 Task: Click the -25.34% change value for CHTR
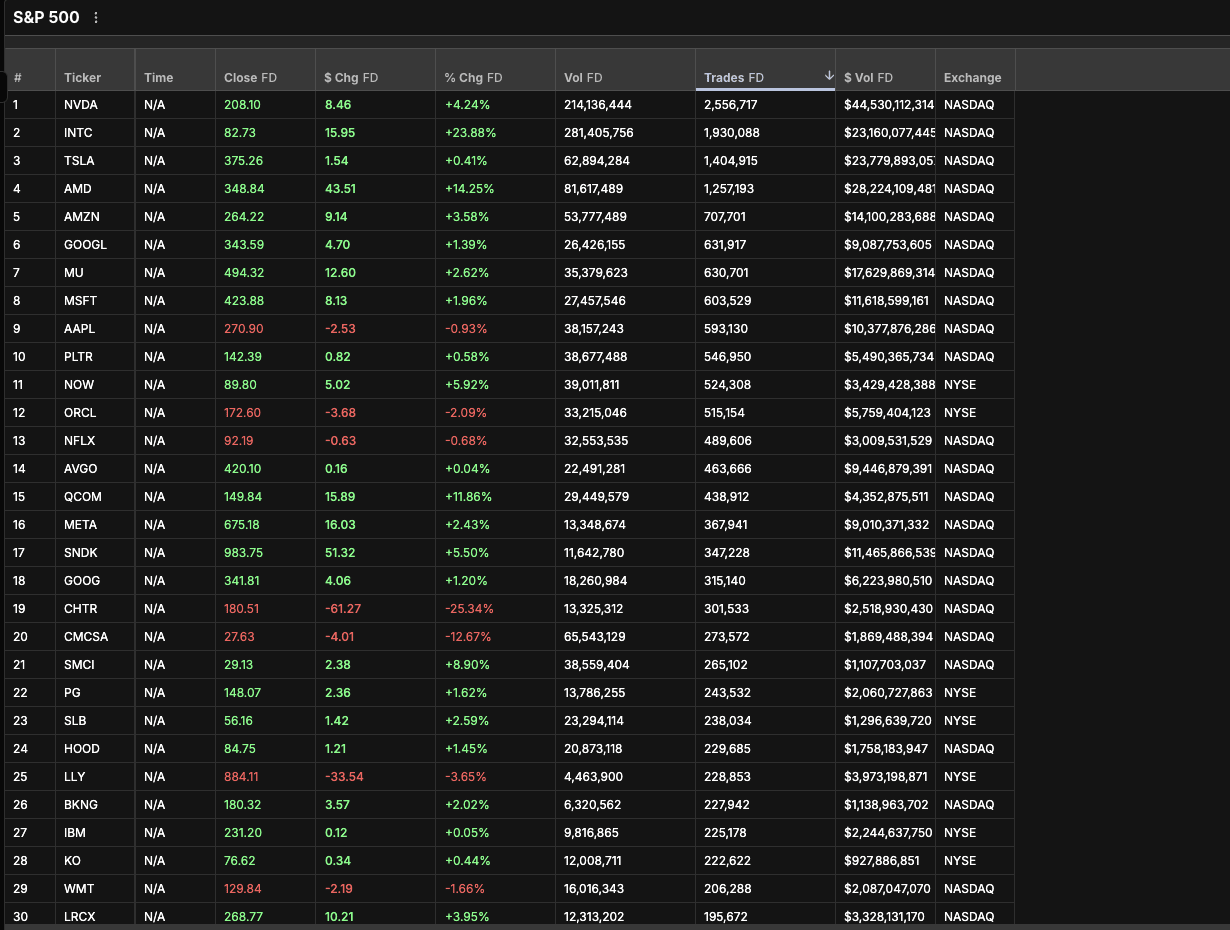point(469,608)
